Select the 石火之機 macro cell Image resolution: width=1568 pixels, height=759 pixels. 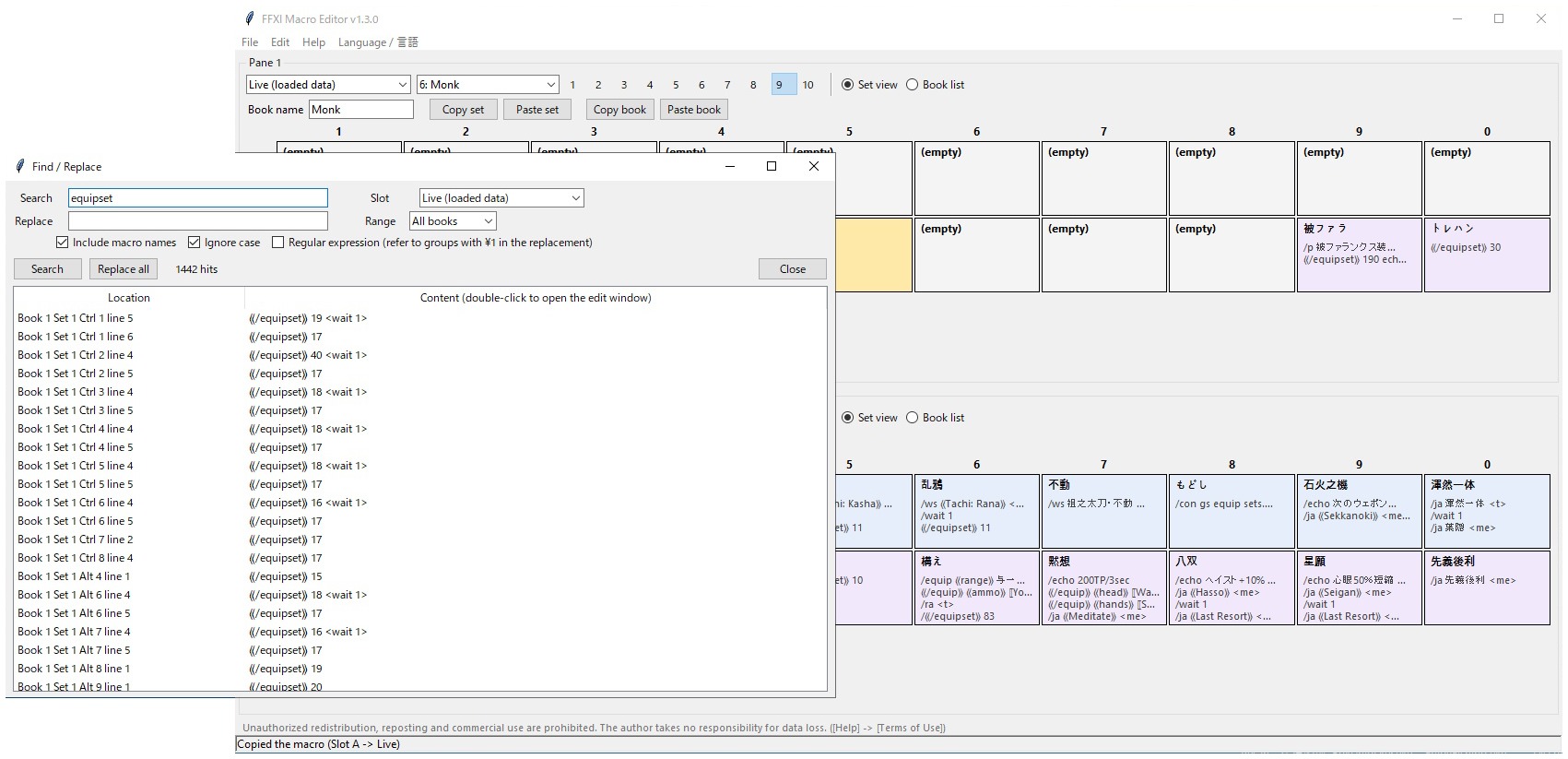[x=1360, y=512]
